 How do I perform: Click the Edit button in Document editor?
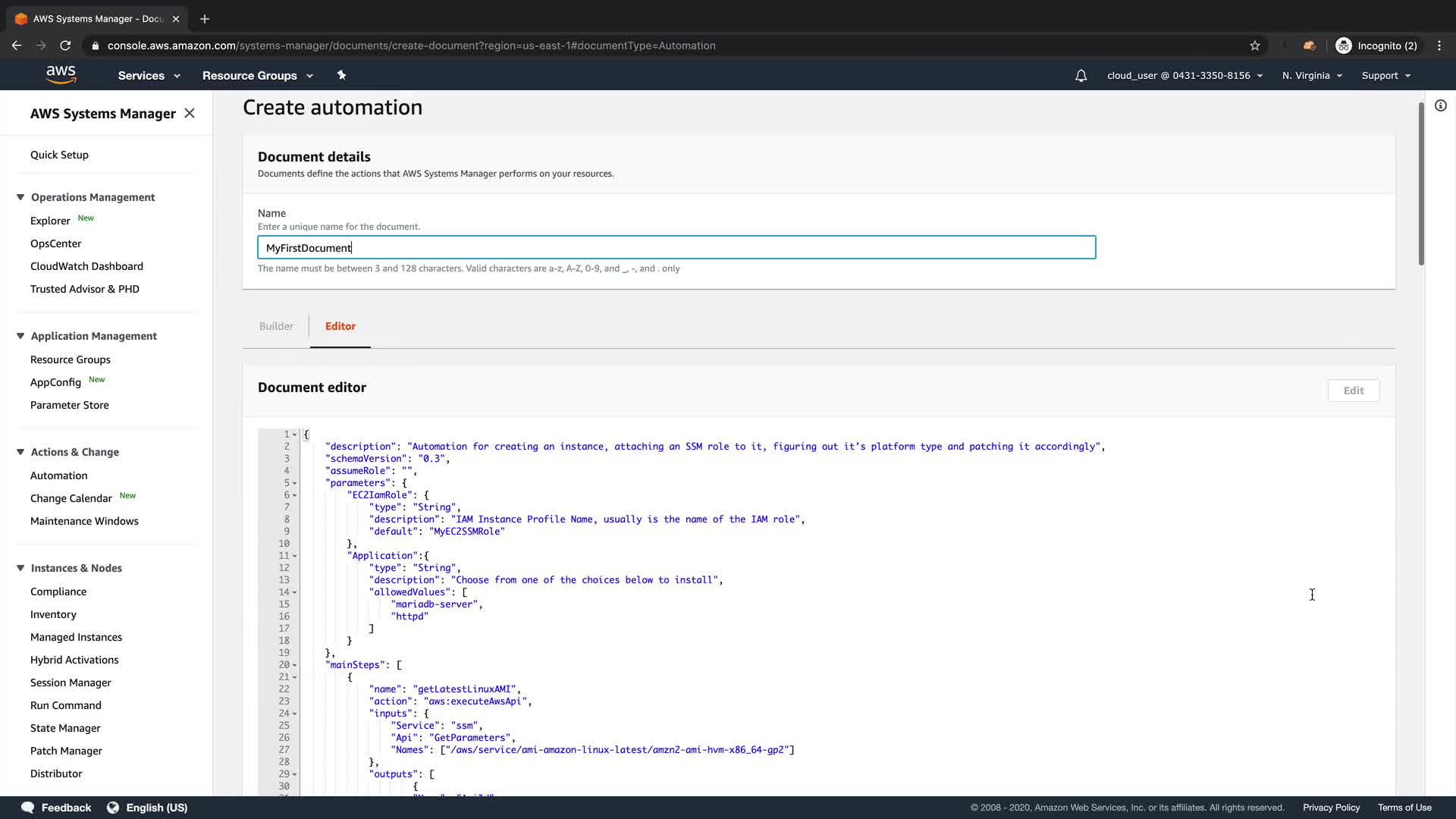coord(1353,391)
